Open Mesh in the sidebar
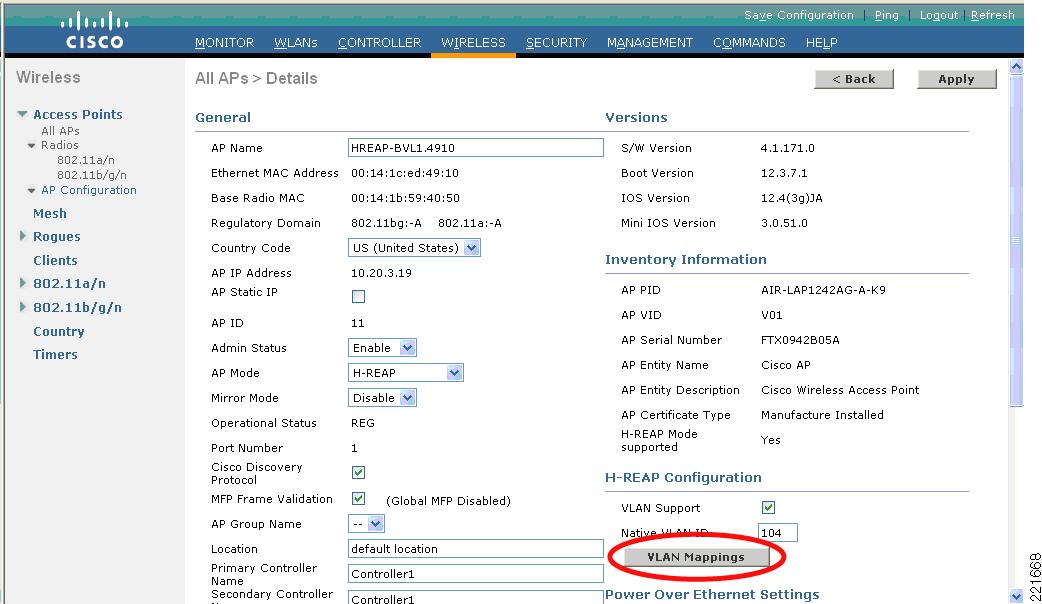The image size is (1042, 604). tap(50, 213)
